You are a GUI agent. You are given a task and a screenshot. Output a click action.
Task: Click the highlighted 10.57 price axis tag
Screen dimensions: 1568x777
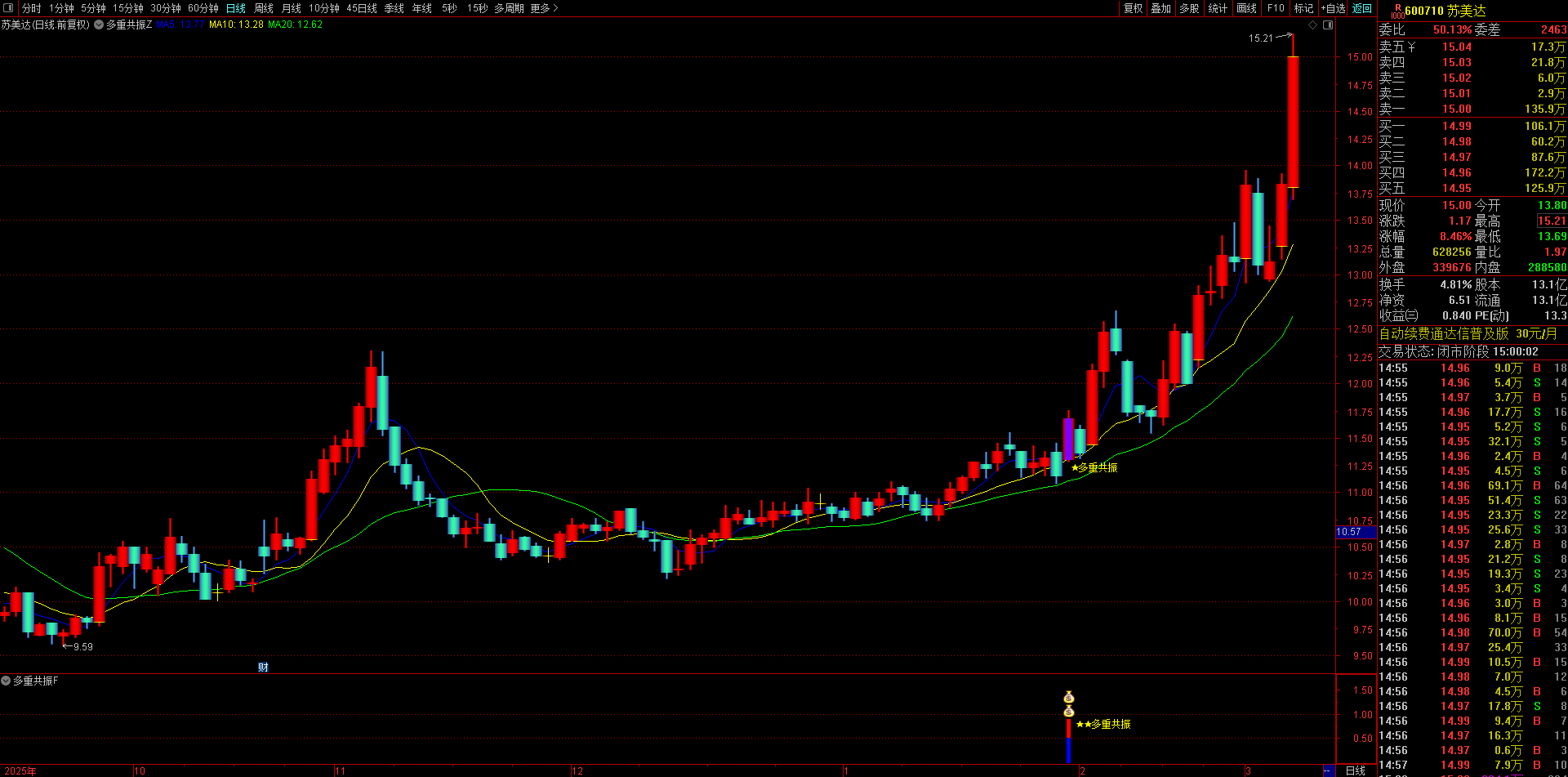click(x=1356, y=532)
